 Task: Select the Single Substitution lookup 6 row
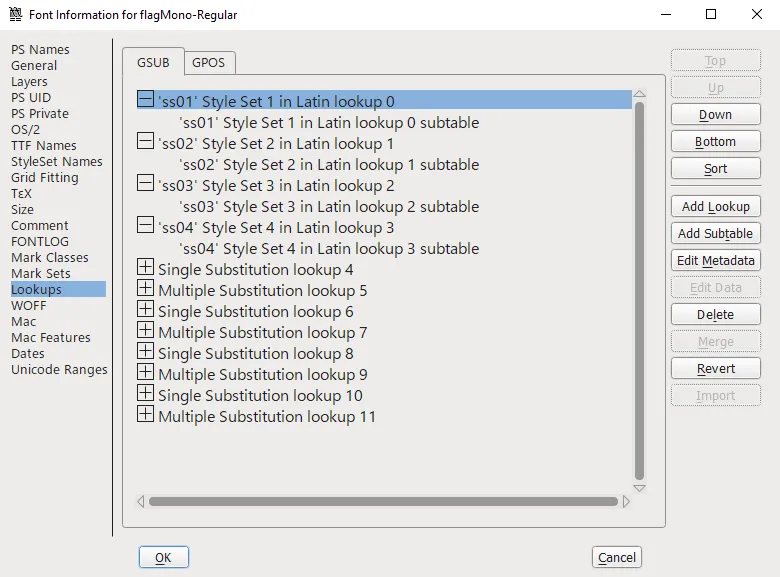(255, 312)
